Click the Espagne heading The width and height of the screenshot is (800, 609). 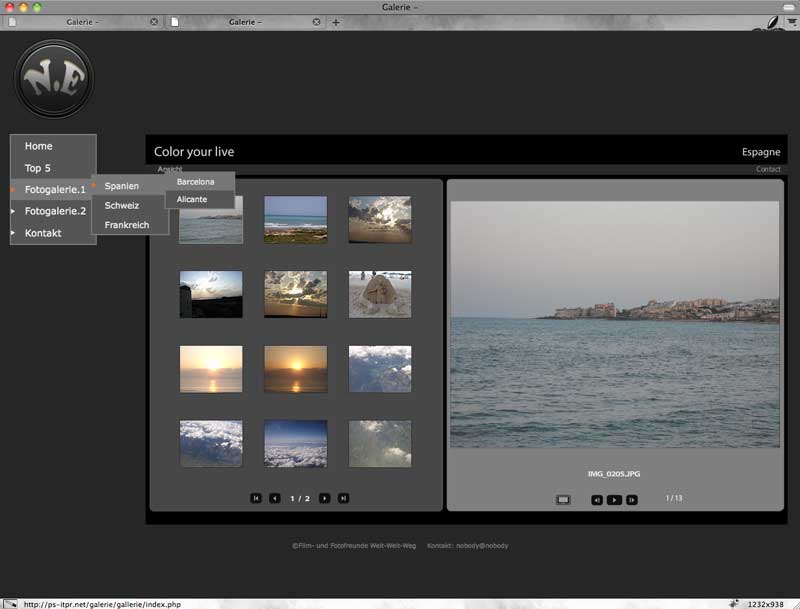tap(761, 152)
